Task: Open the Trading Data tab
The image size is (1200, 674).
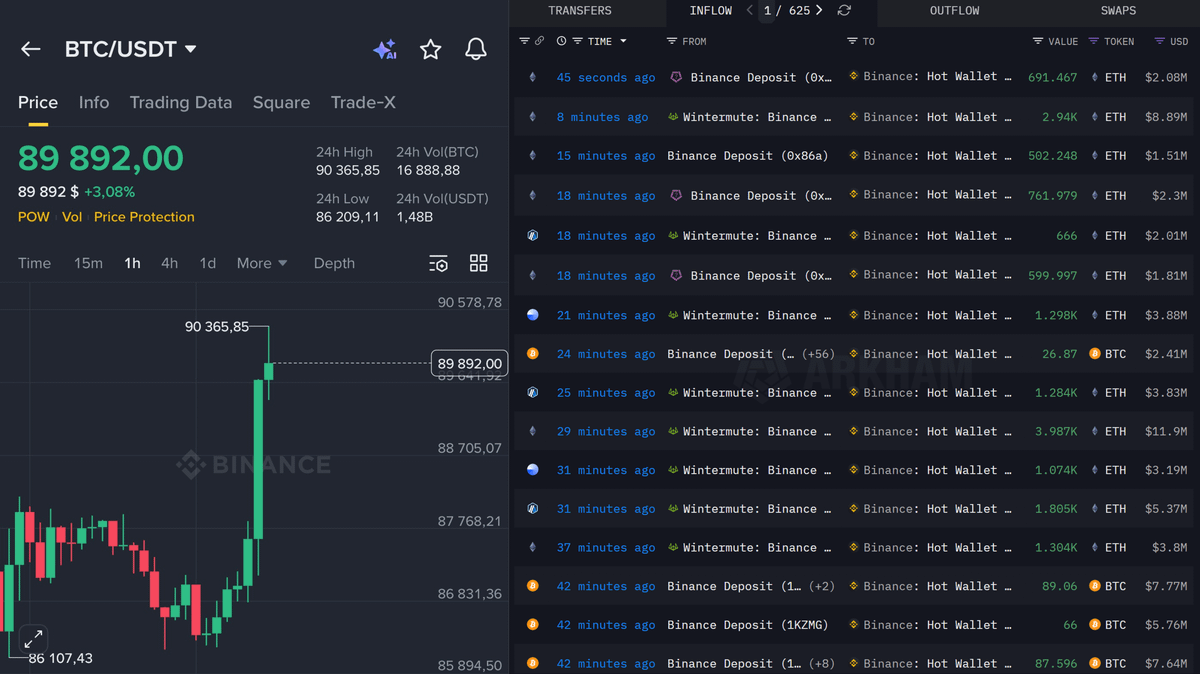Action: (181, 102)
